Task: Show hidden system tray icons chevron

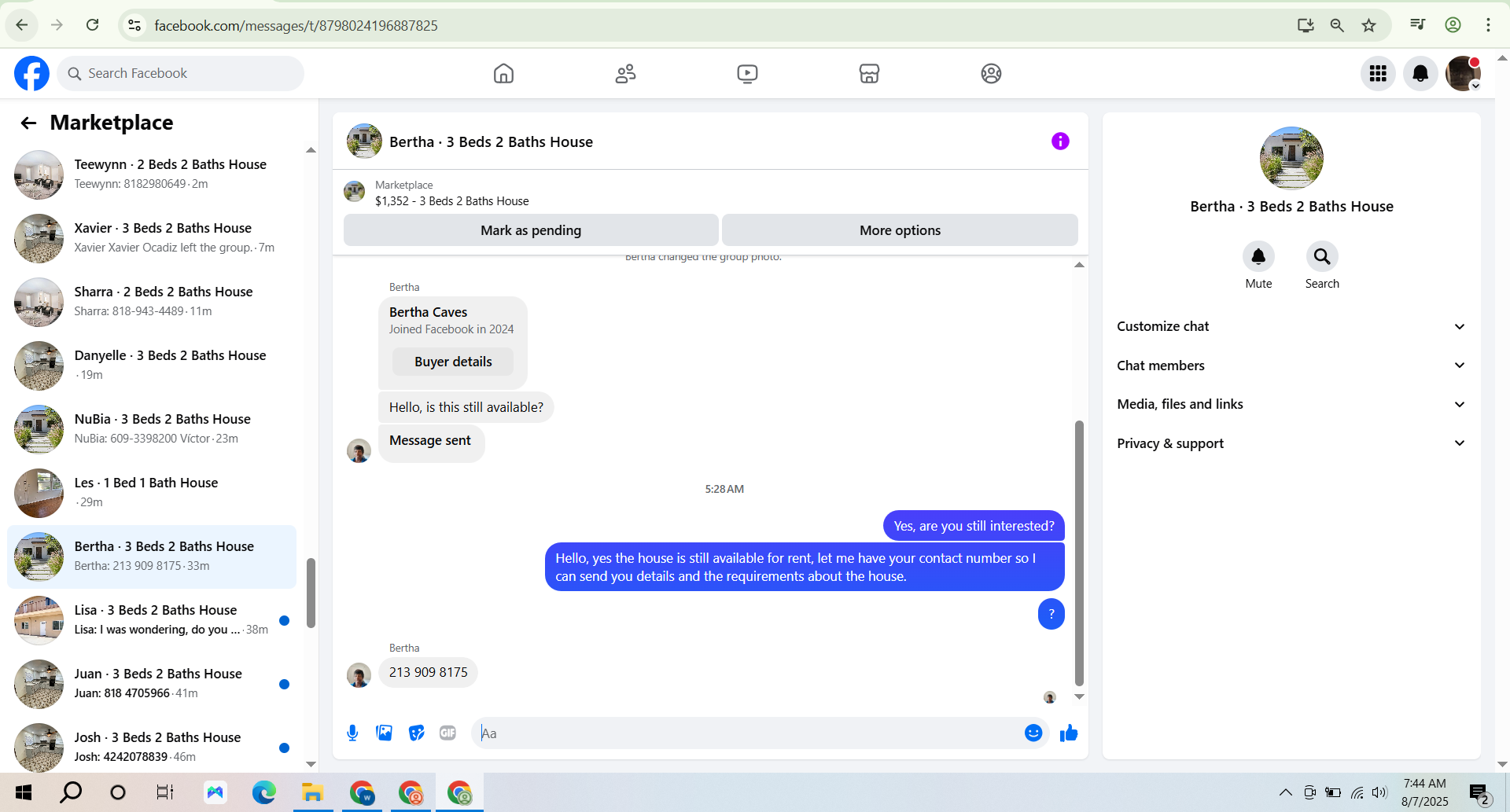Action: [x=1285, y=792]
